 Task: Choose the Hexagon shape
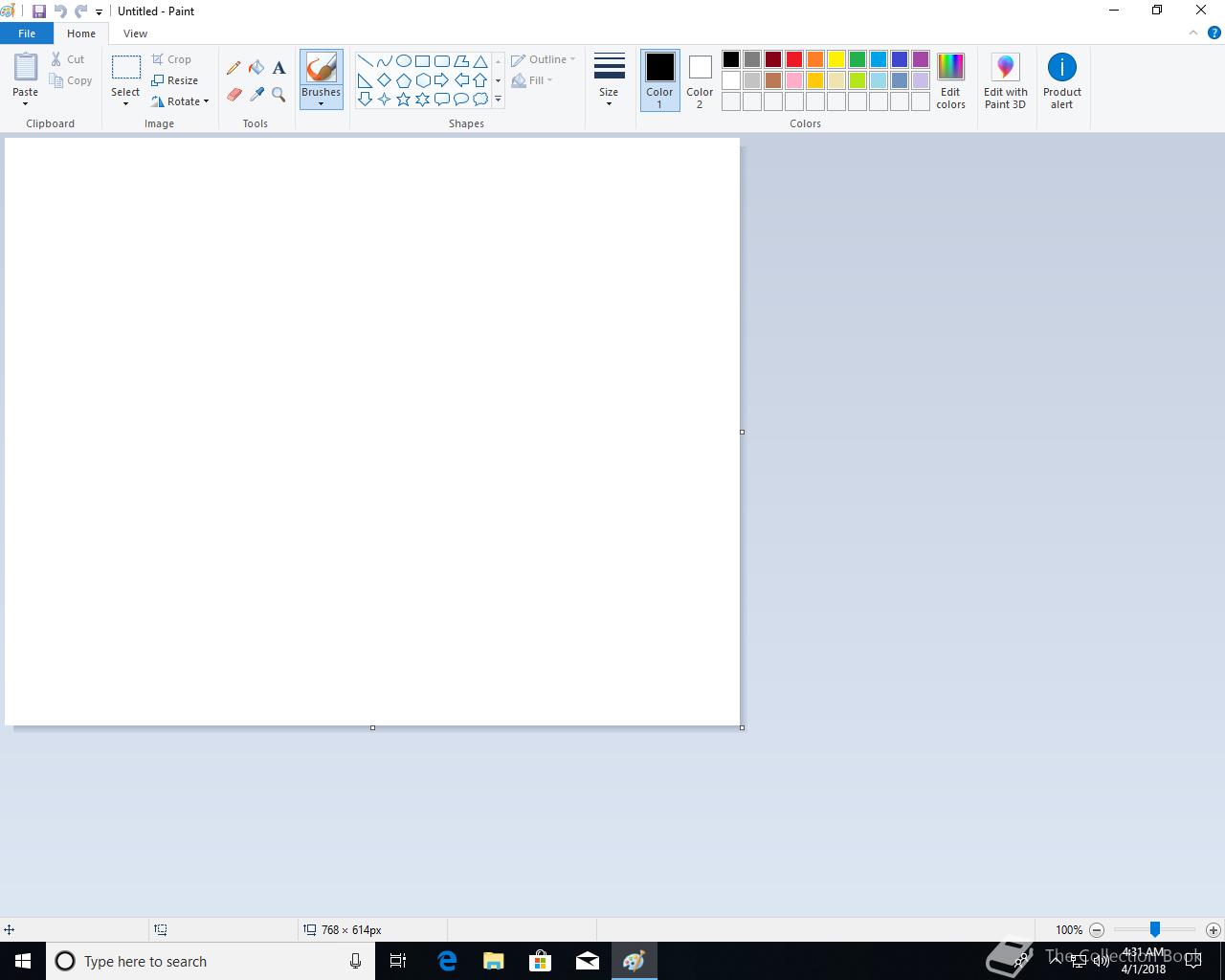click(422, 80)
